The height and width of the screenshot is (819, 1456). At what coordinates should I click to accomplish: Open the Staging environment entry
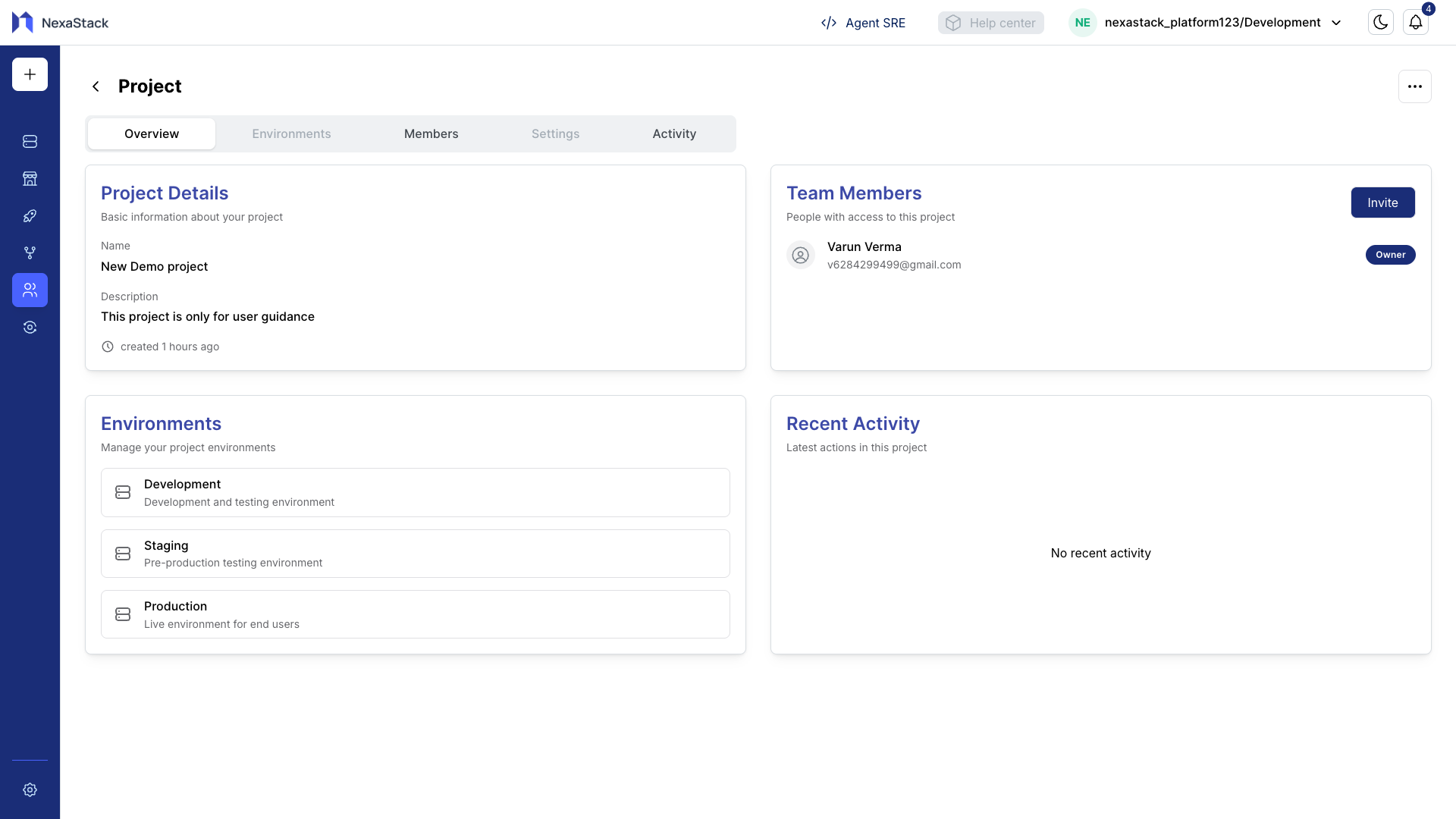click(415, 553)
